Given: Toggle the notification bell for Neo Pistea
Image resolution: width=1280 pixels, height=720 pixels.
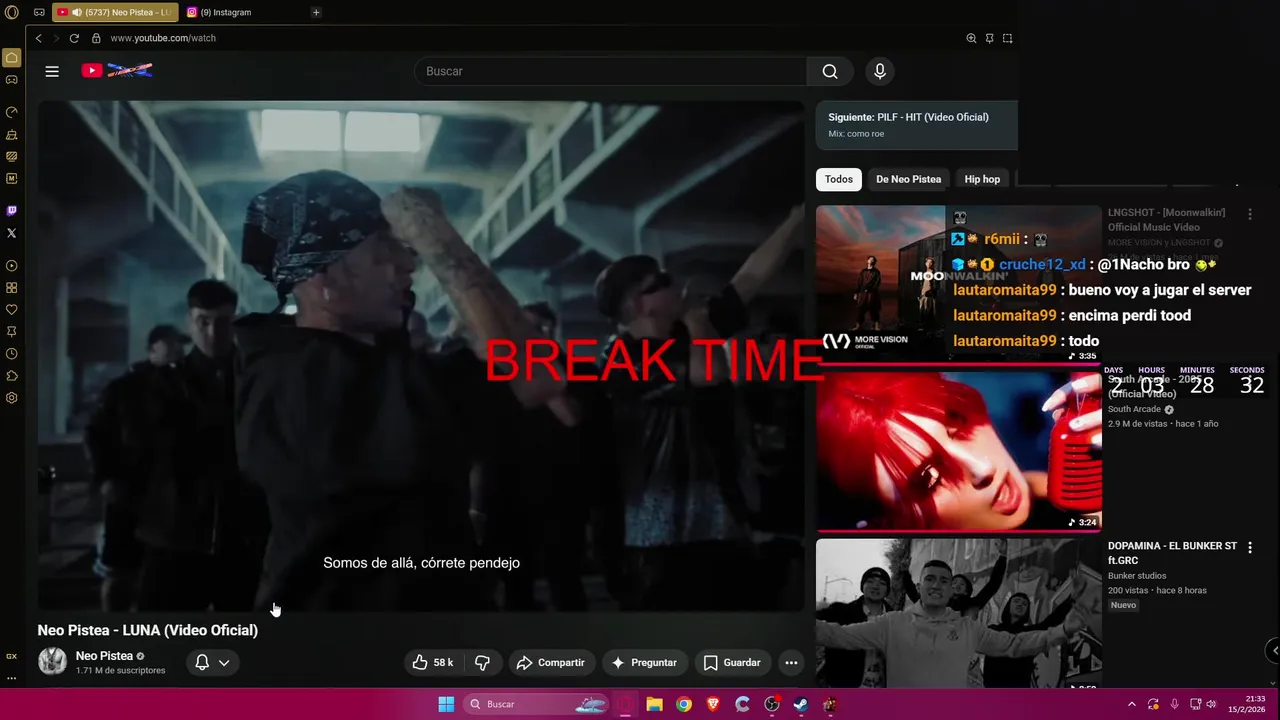Looking at the screenshot, I should (x=201, y=662).
